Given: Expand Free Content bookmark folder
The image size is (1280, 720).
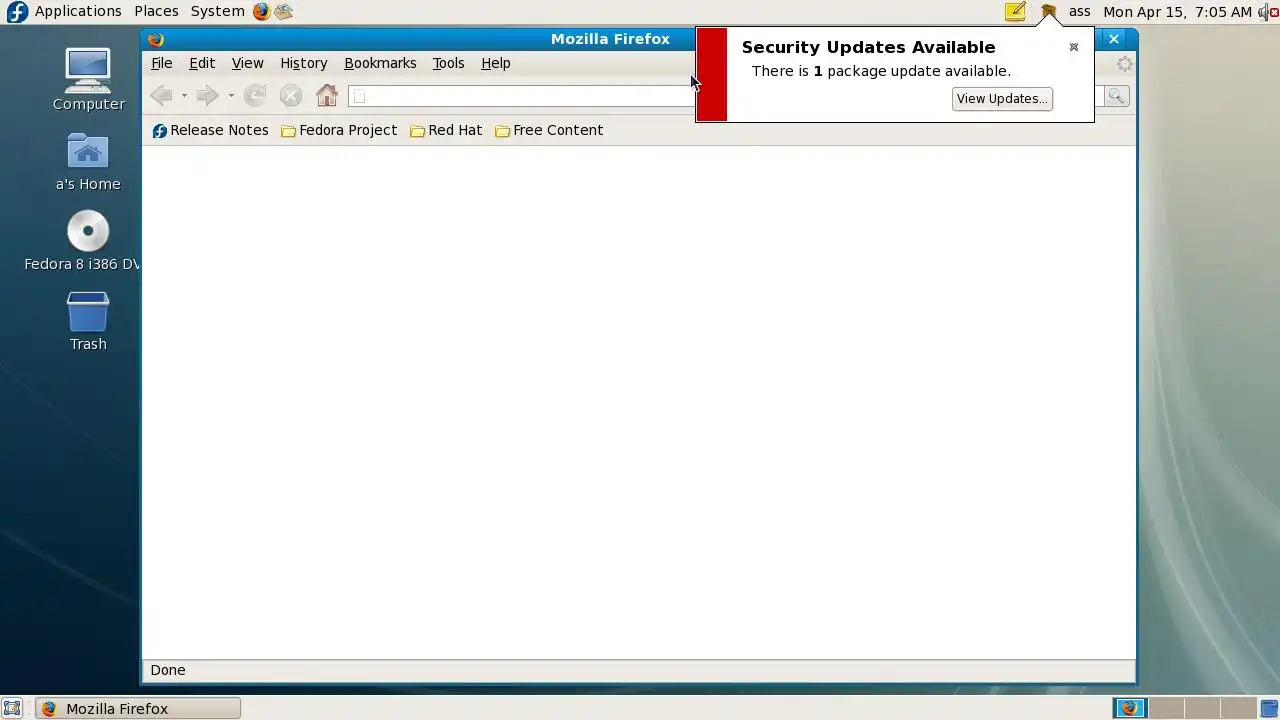Looking at the screenshot, I should [x=549, y=130].
